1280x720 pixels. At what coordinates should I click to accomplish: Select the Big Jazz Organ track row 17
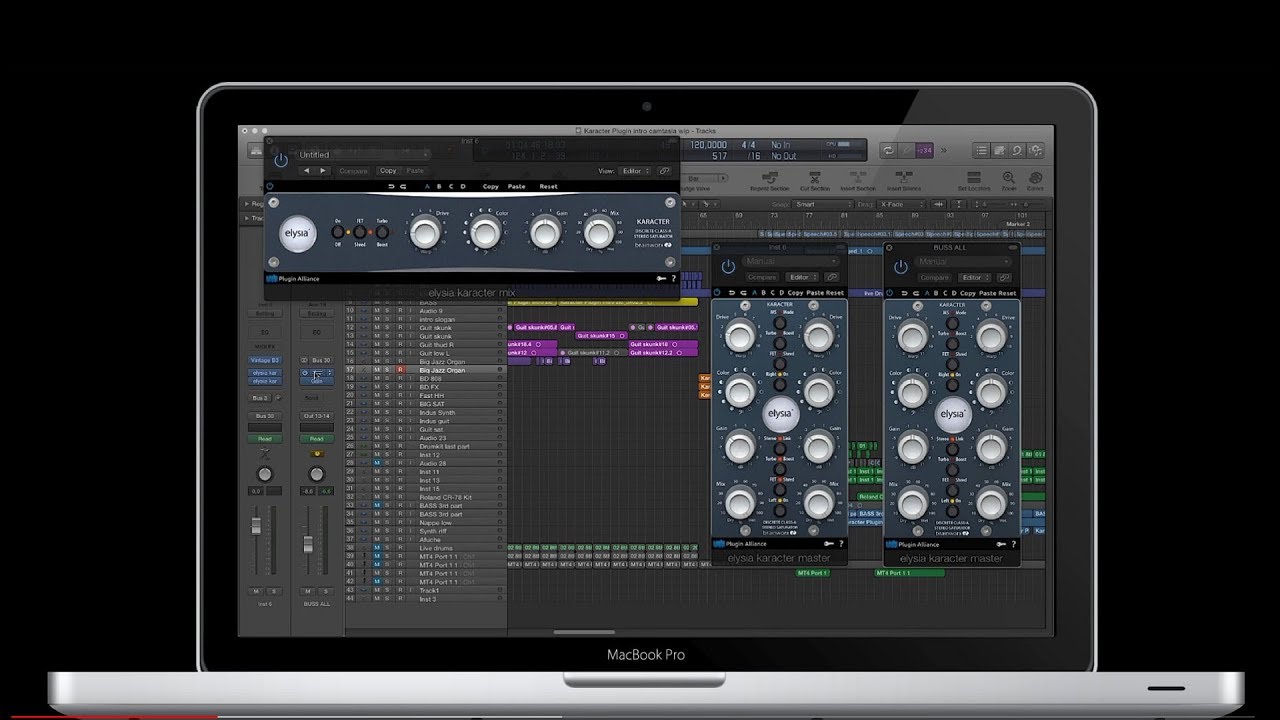click(x=425, y=370)
